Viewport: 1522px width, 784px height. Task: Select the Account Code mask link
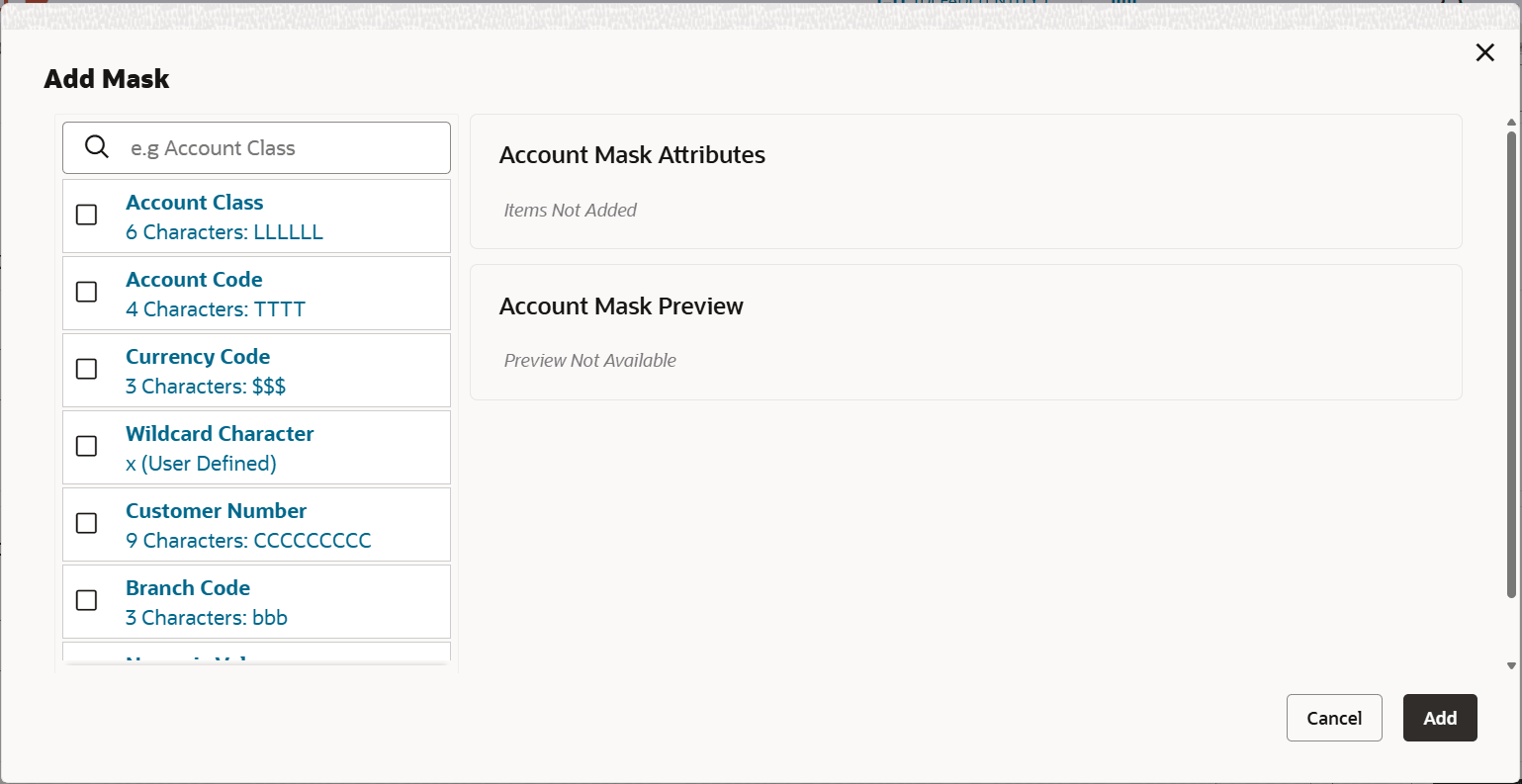pyautogui.click(x=194, y=280)
